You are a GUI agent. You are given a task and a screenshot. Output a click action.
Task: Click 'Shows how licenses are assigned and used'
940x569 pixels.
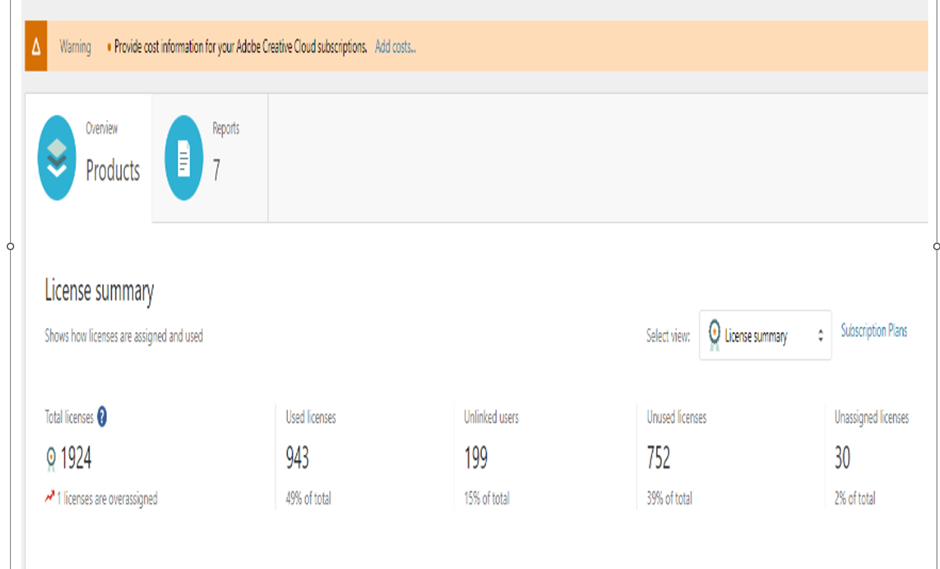click(123, 336)
